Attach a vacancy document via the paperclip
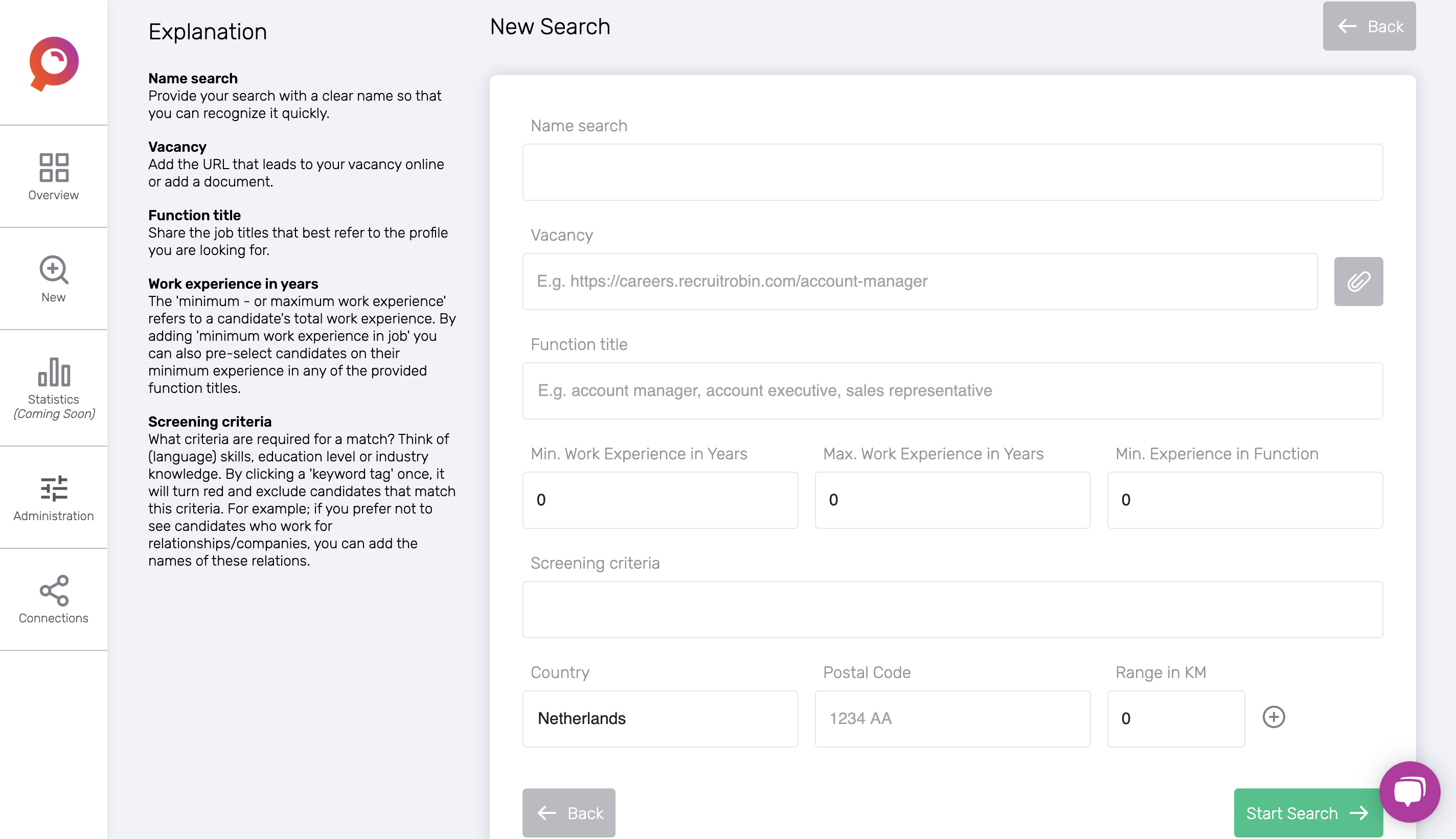Image resolution: width=1456 pixels, height=839 pixels. pyautogui.click(x=1358, y=281)
